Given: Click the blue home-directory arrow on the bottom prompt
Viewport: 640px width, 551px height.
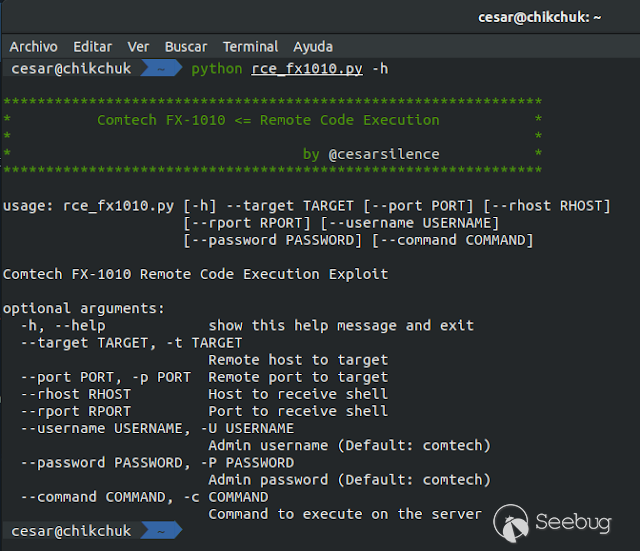Looking at the screenshot, I should [161, 531].
